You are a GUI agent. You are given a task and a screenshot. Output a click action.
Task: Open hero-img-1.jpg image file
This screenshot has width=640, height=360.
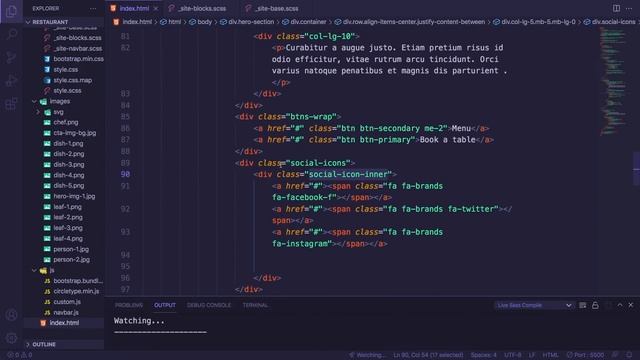pos(74,196)
